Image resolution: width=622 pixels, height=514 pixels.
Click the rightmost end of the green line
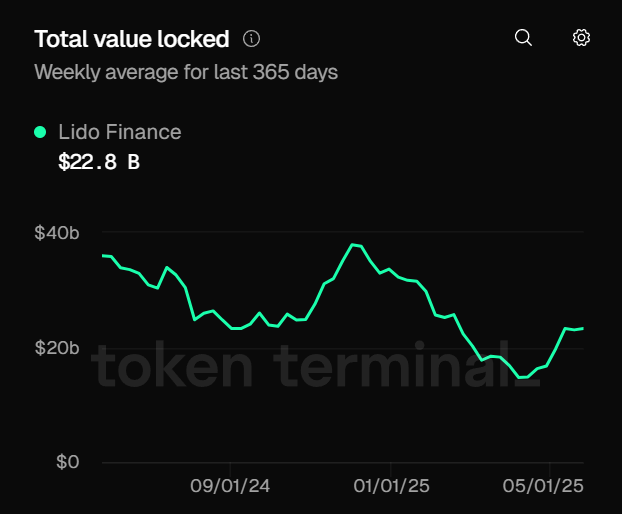coord(583,328)
